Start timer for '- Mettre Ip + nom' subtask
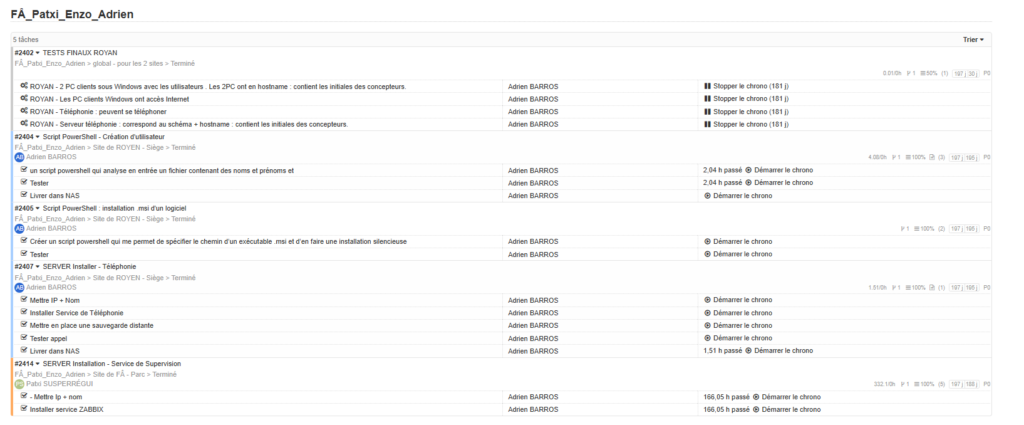The image size is (1024, 425). point(787,397)
